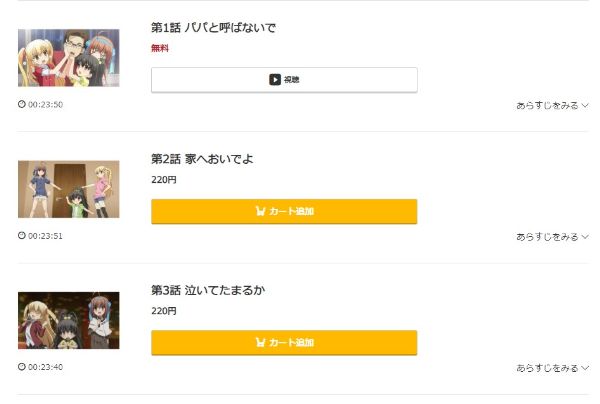Click the 00:23:51 duration text
The height and width of the screenshot is (404, 600).
coord(45,236)
